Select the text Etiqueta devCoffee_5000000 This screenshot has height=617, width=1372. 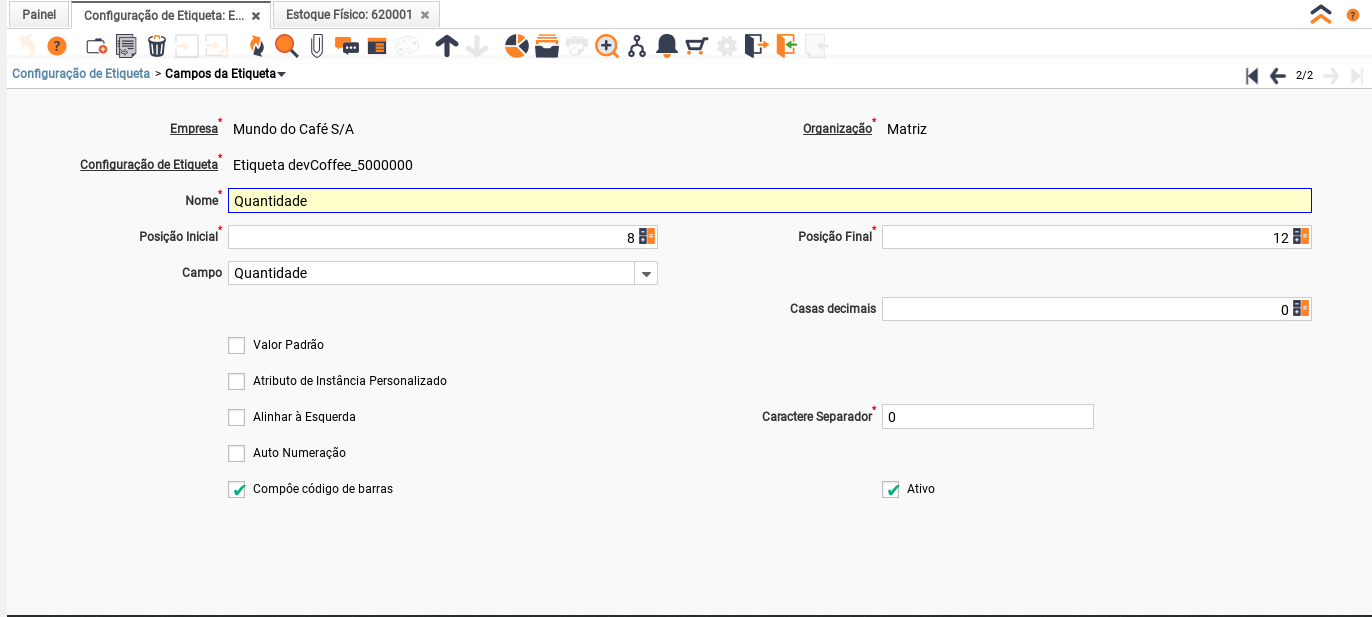click(x=323, y=165)
